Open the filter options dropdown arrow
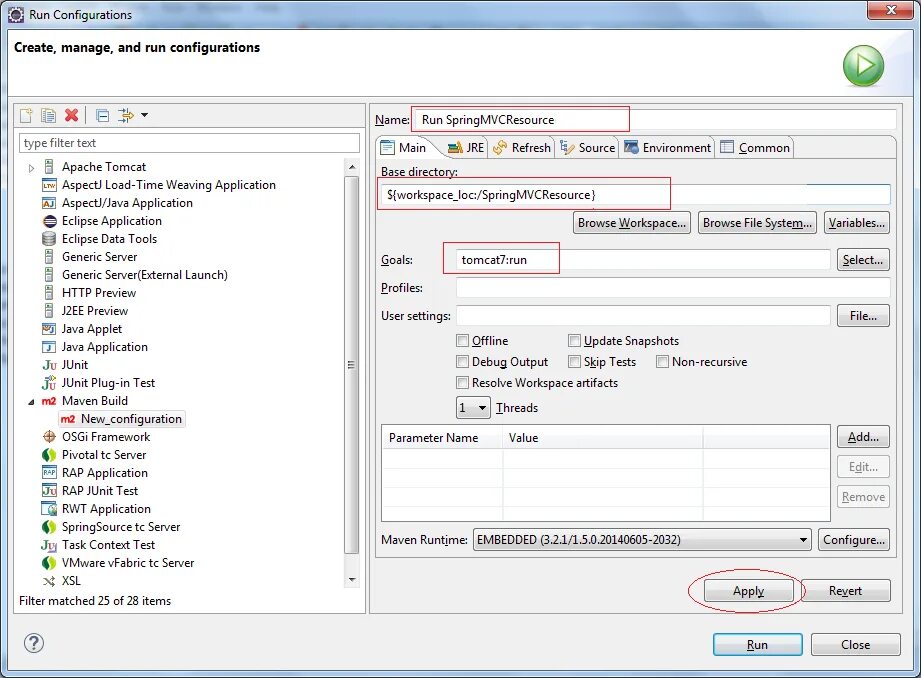 coord(144,115)
